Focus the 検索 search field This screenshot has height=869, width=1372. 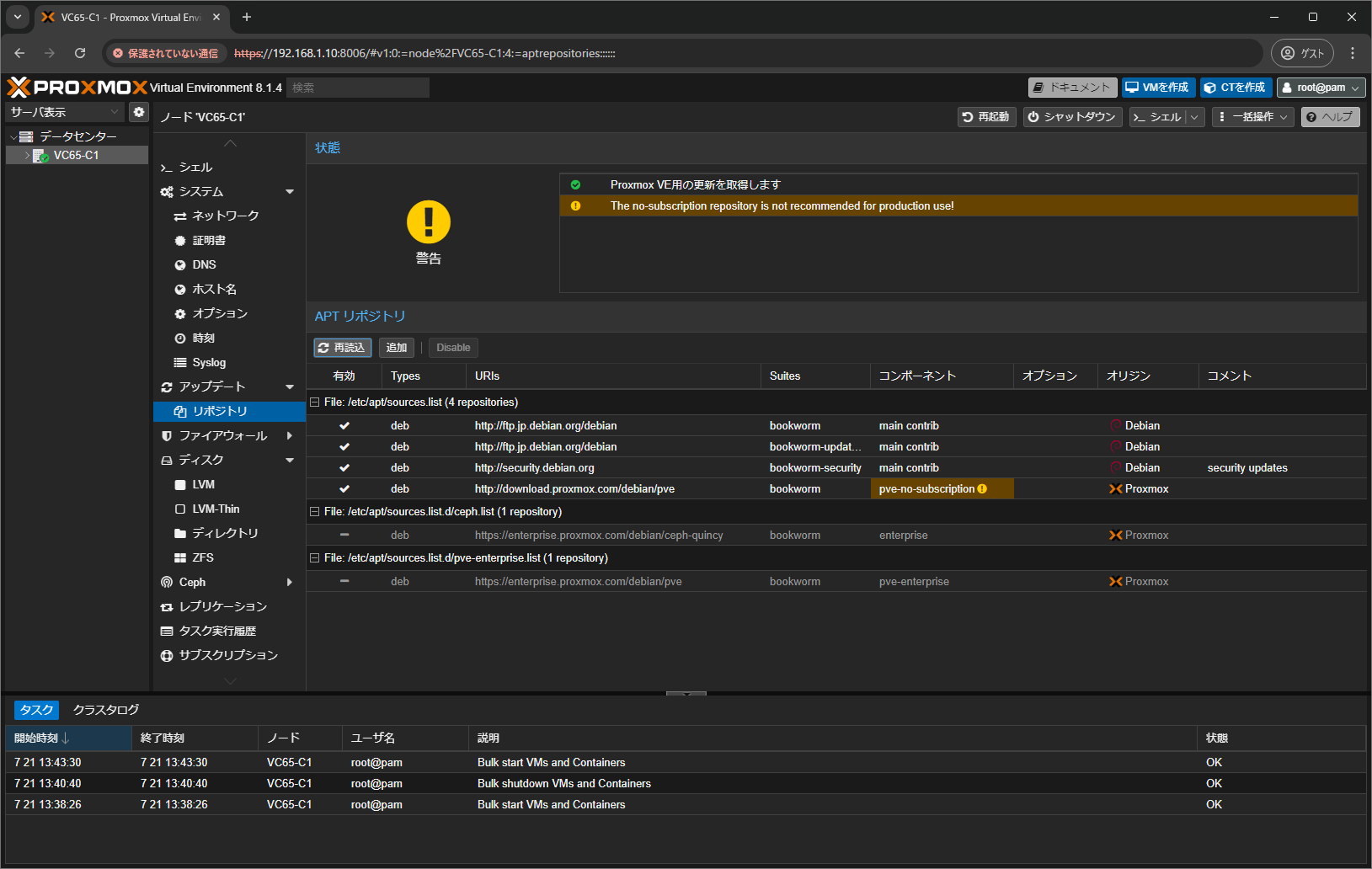(x=358, y=88)
